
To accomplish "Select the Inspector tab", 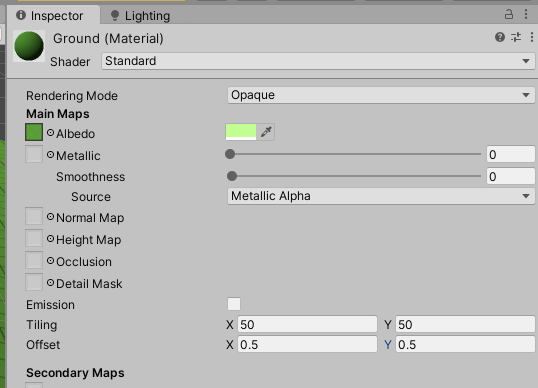I will click(50, 16).
